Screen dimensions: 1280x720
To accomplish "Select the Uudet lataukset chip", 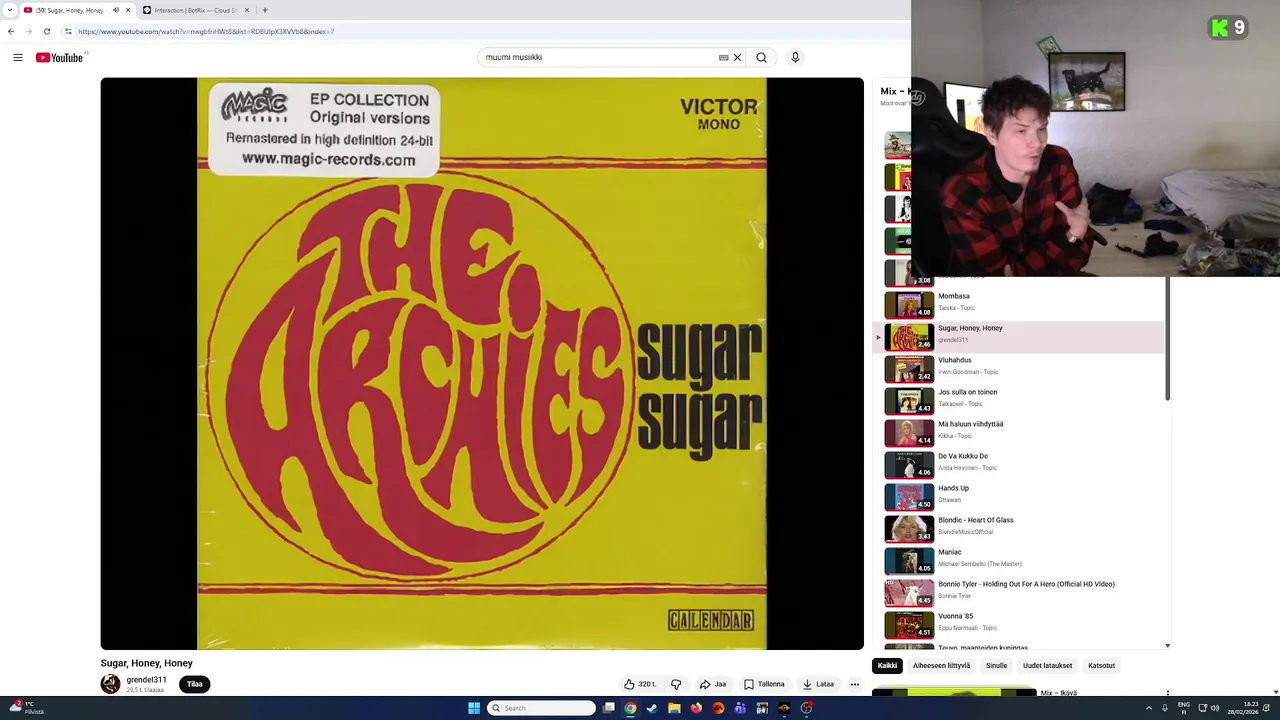I will [1047, 665].
